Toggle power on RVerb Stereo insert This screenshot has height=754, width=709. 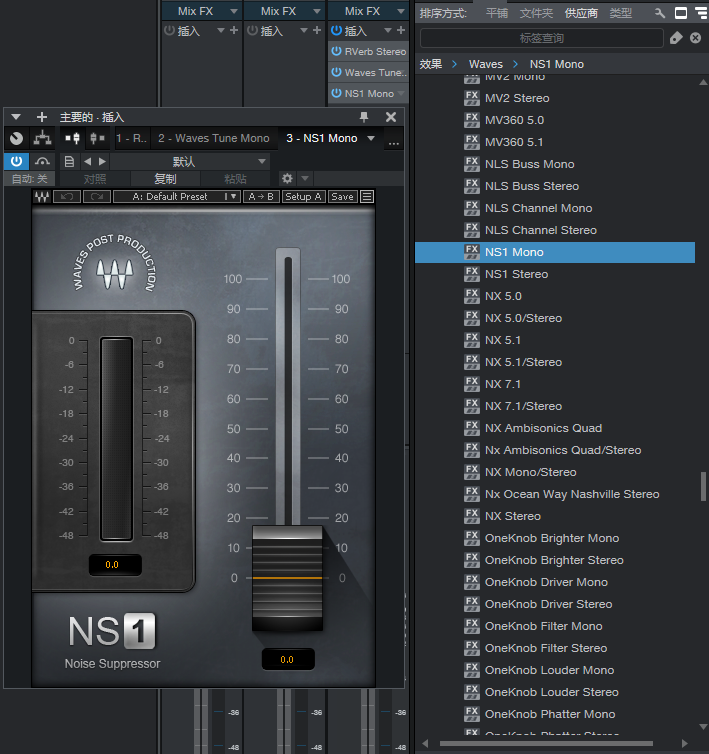(x=336, y=51)
